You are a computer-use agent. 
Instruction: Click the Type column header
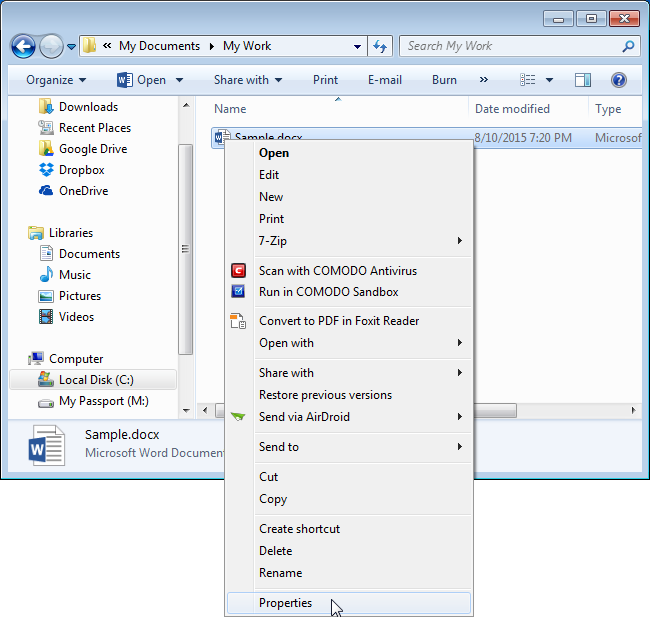[x=608, y=109]
